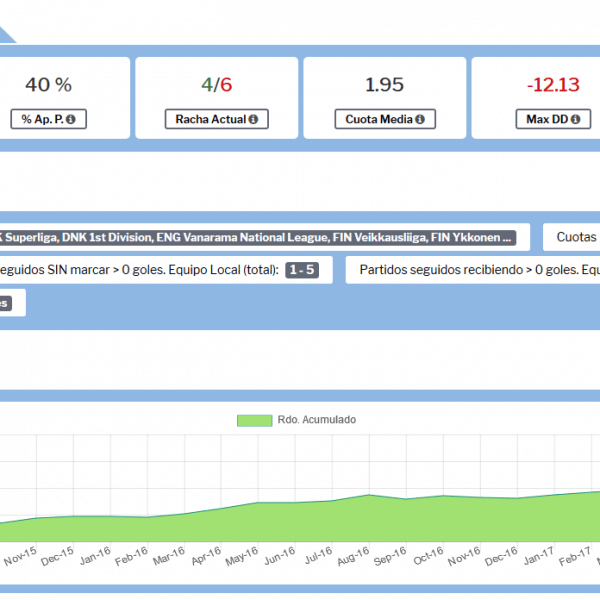
Task: Click the Partidos seguidos recibiendo filter text
Action: click(x=479, y=270)
